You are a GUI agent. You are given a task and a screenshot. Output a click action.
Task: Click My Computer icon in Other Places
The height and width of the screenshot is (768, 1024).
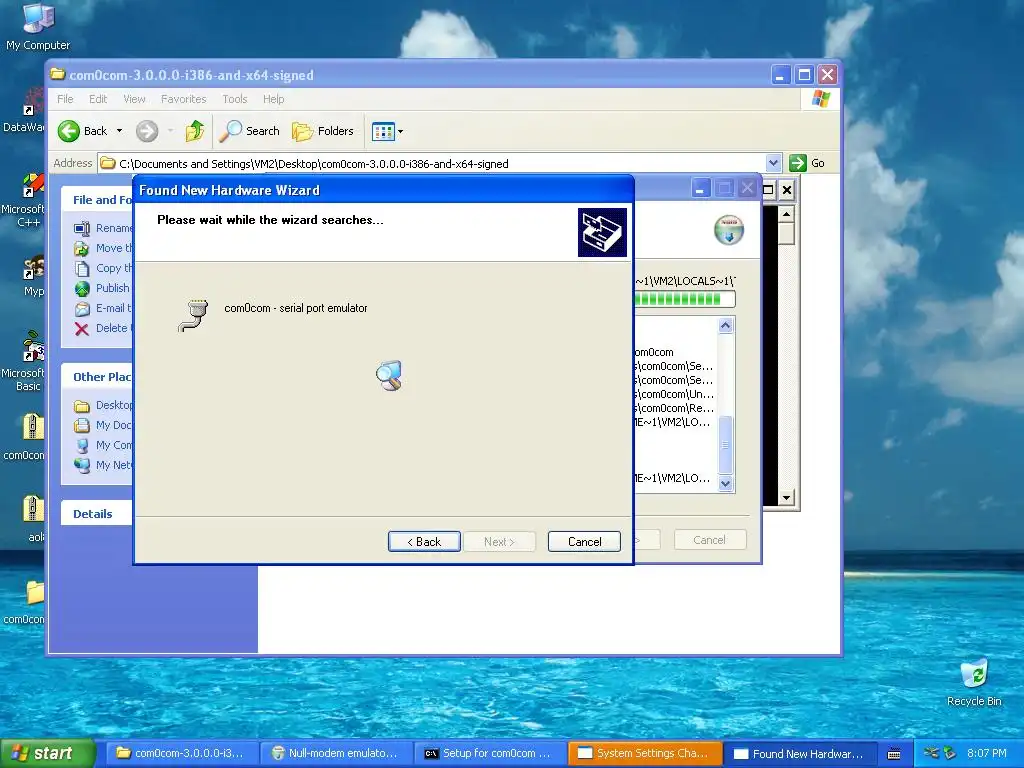click(82, 445)
